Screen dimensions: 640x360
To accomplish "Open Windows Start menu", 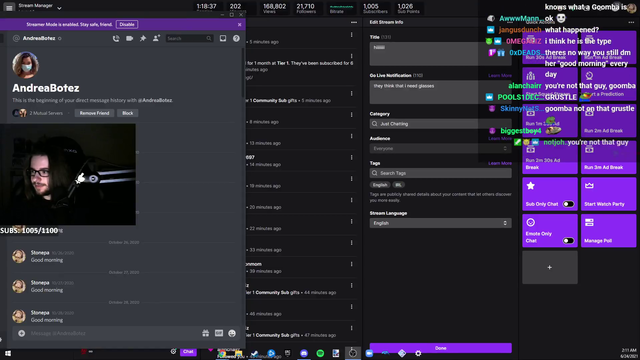I will [8, 353].
